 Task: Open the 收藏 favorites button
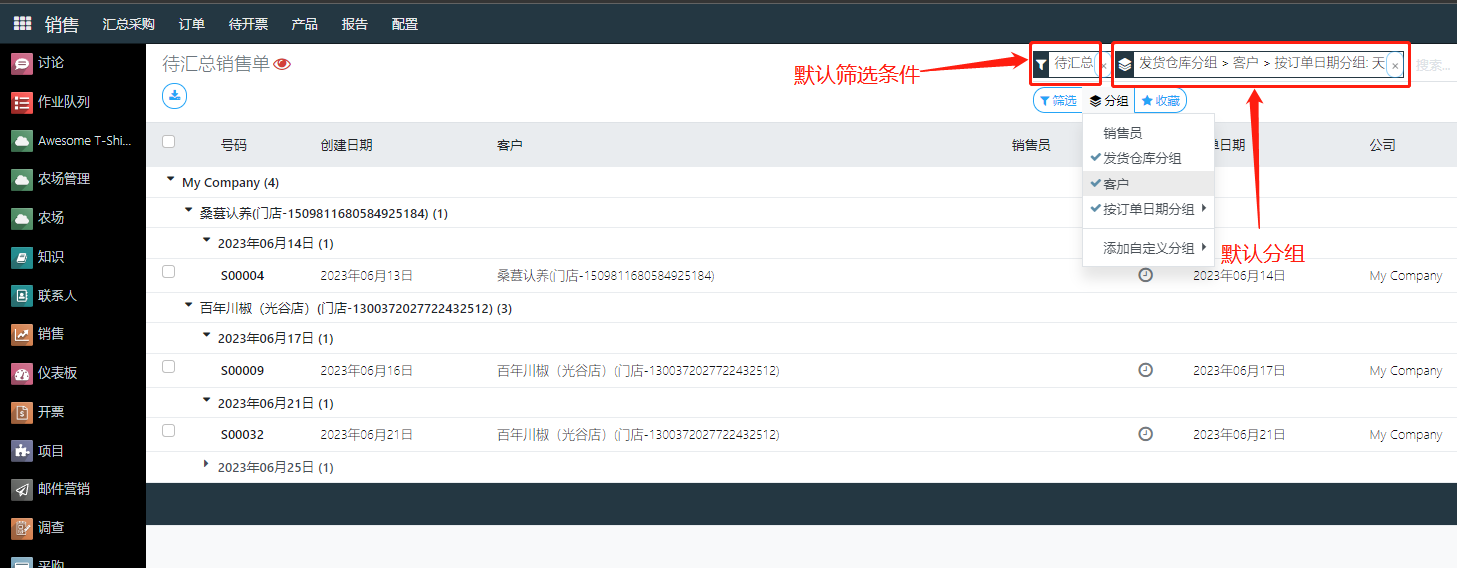pyautogui.click(x=1161, y=101)
